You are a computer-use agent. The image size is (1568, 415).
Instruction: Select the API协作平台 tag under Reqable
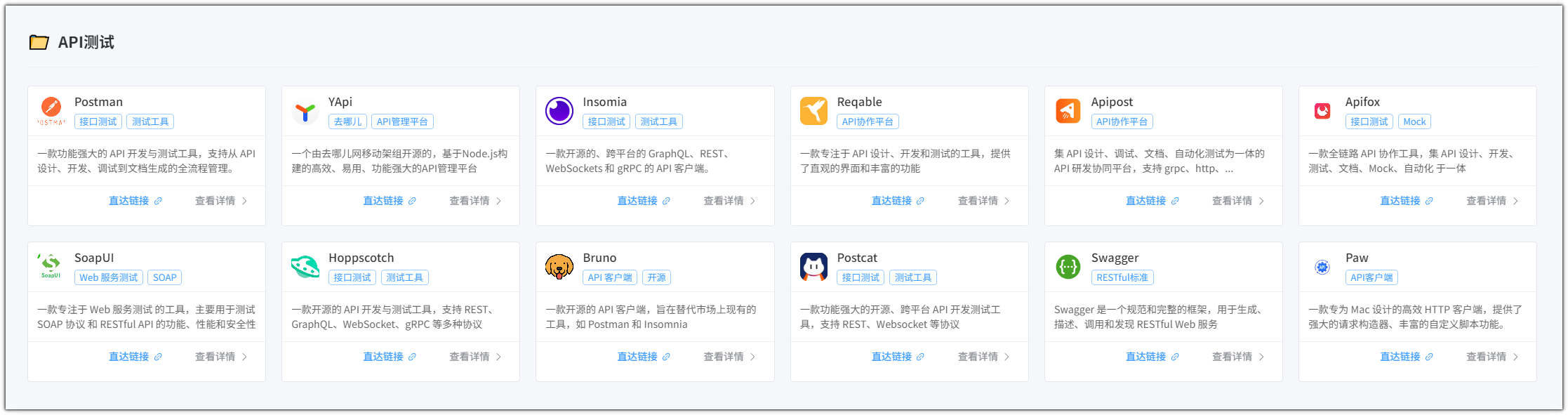(868, 121)
